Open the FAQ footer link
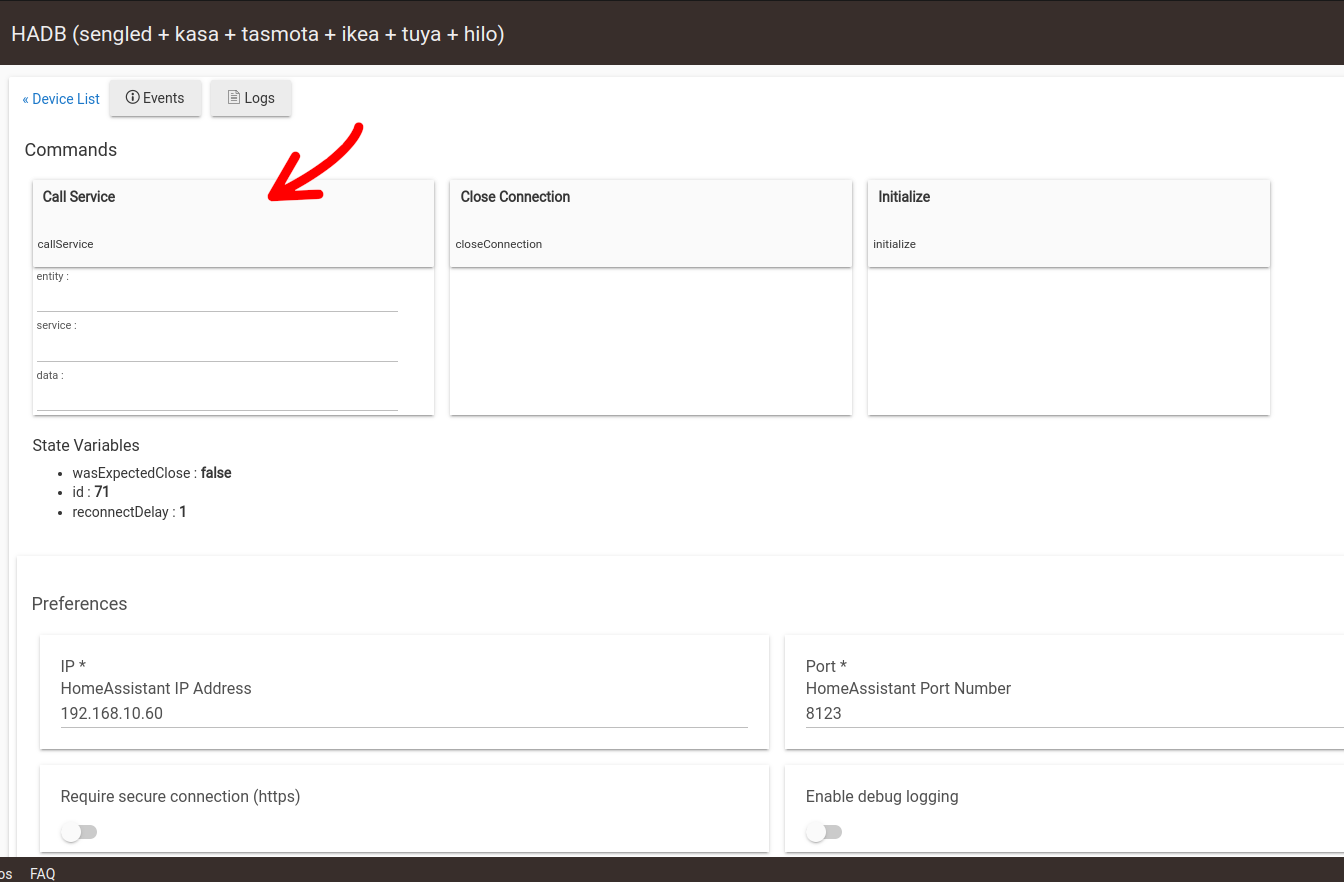 (43, 873)
